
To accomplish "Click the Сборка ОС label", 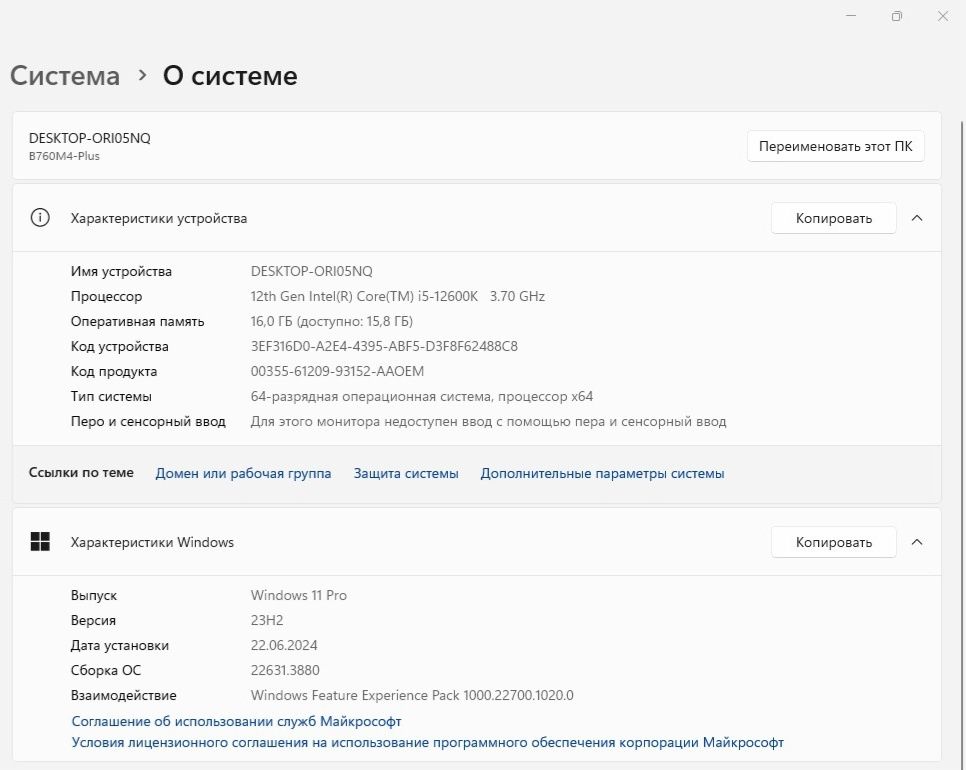I will click(x=106, y=670).
